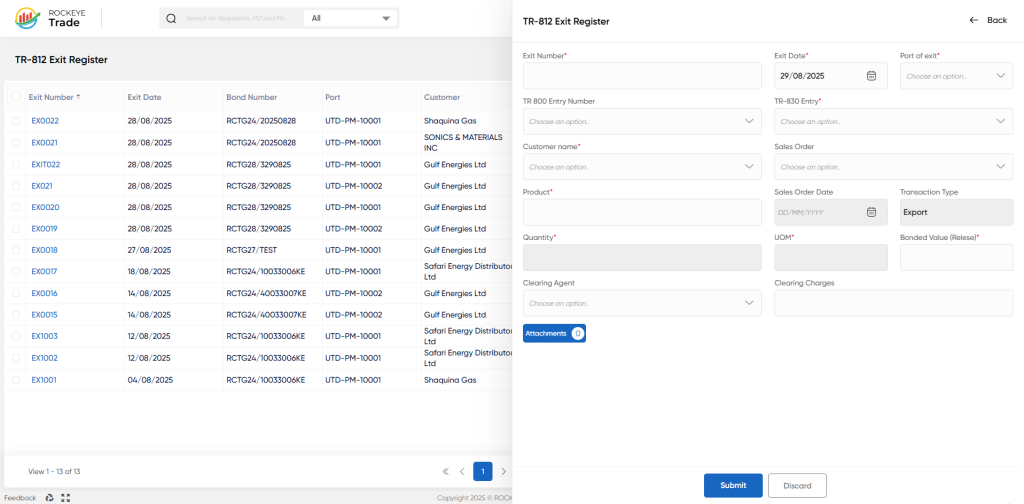Click the Back arrow icon
This screenshot has width=1024, height=504.
(974, 20)
